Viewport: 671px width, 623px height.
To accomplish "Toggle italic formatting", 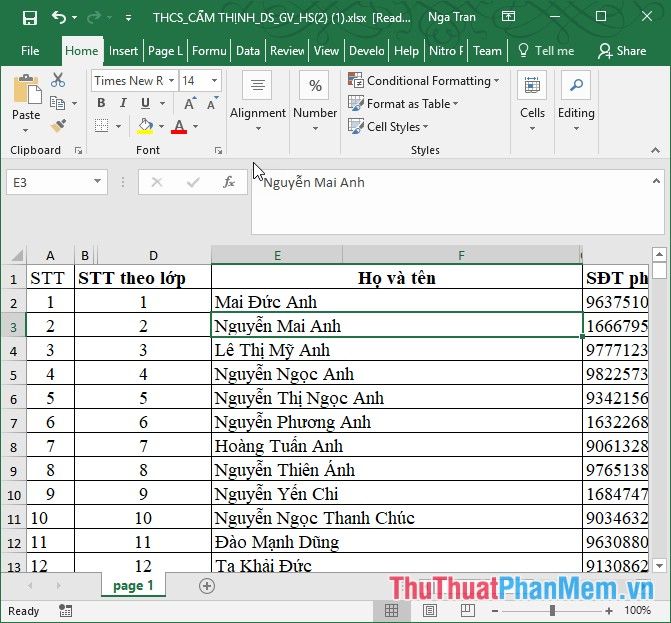I will click(x=123, y=103).
